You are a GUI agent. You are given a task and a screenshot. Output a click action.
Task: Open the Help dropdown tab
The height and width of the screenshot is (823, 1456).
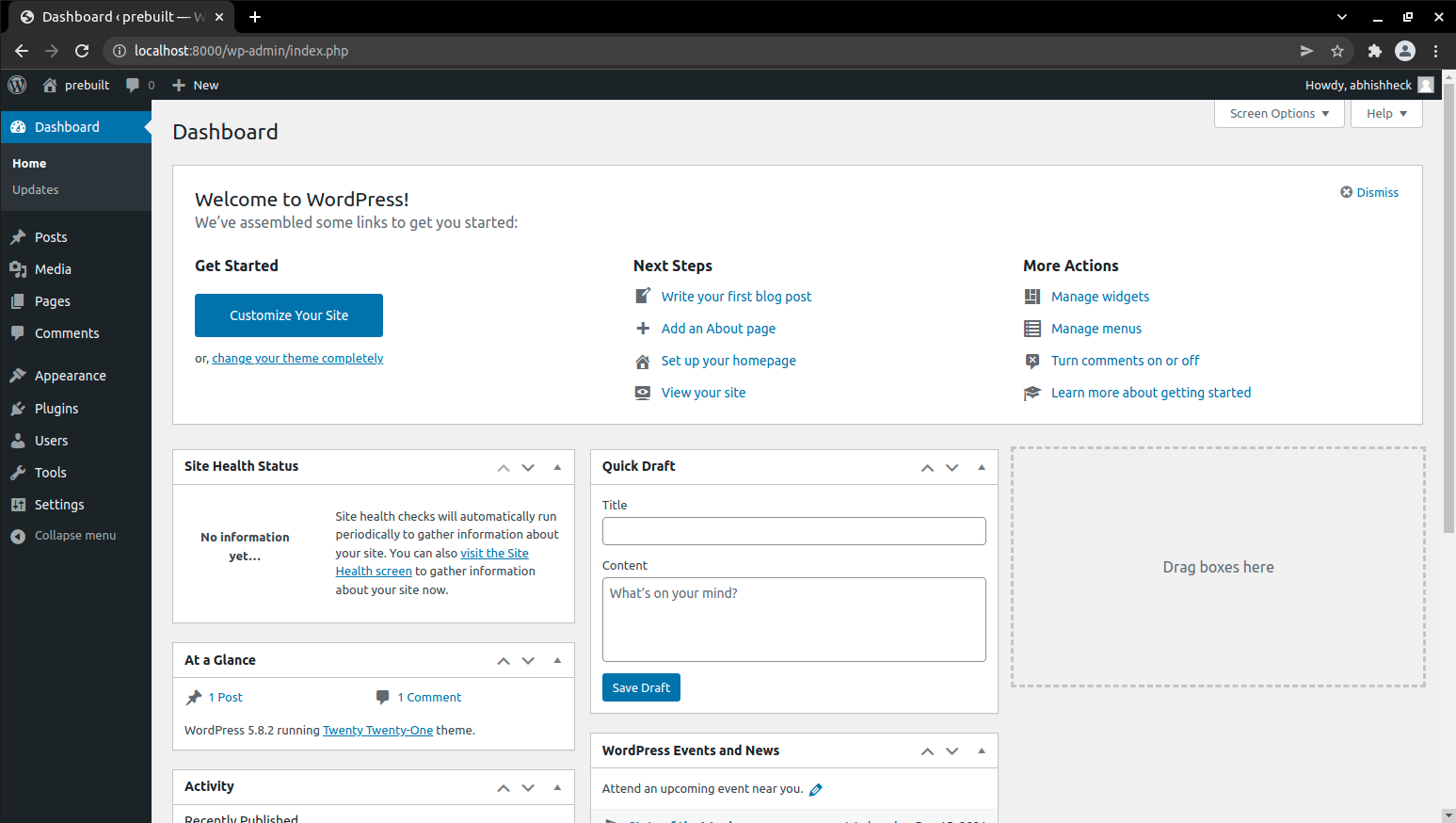click(x=1386, y=113)
